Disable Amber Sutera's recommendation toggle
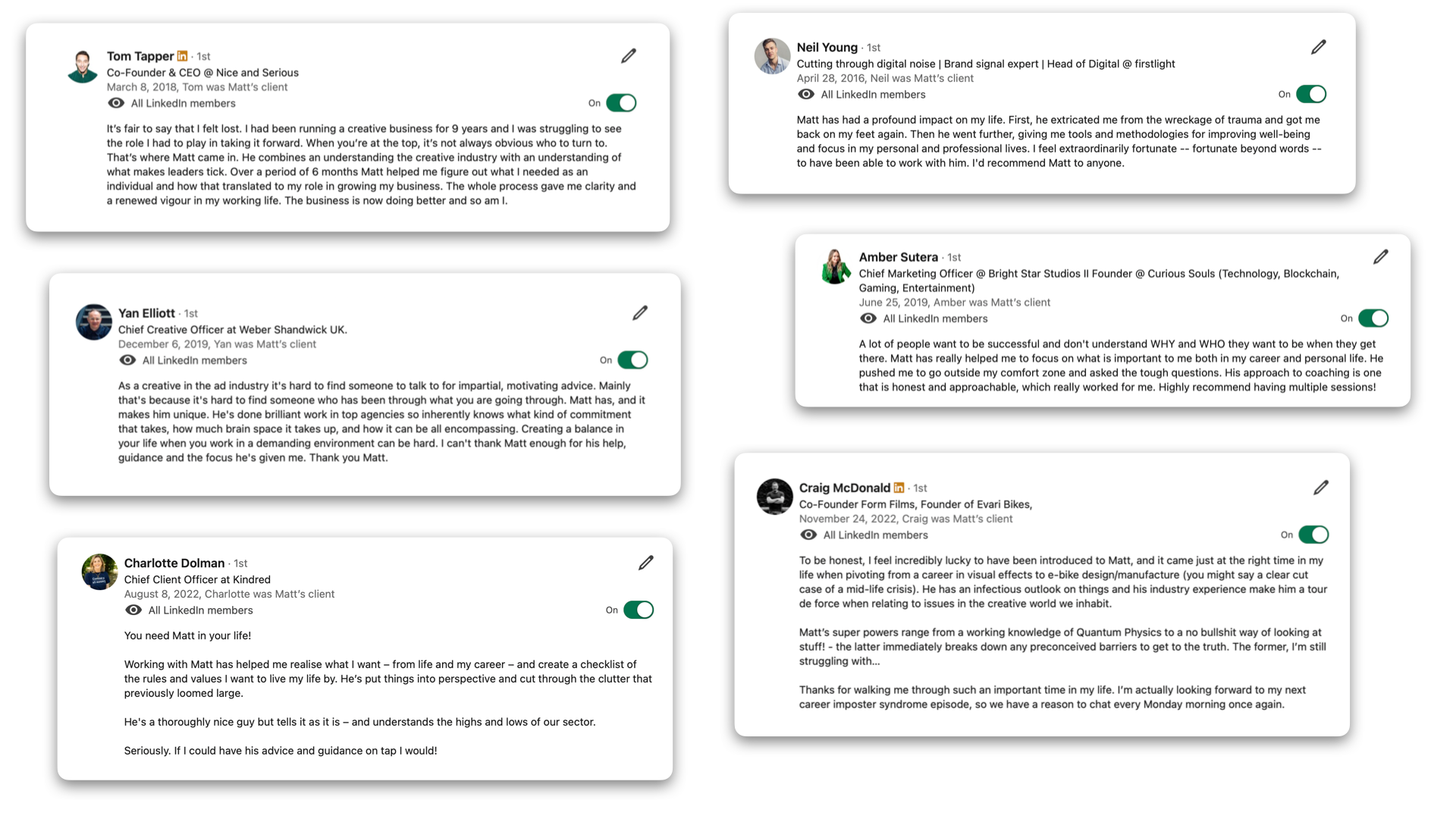Image resolution: width=1456 pixels, height=819 pixels. click(x=1373, y=318)
